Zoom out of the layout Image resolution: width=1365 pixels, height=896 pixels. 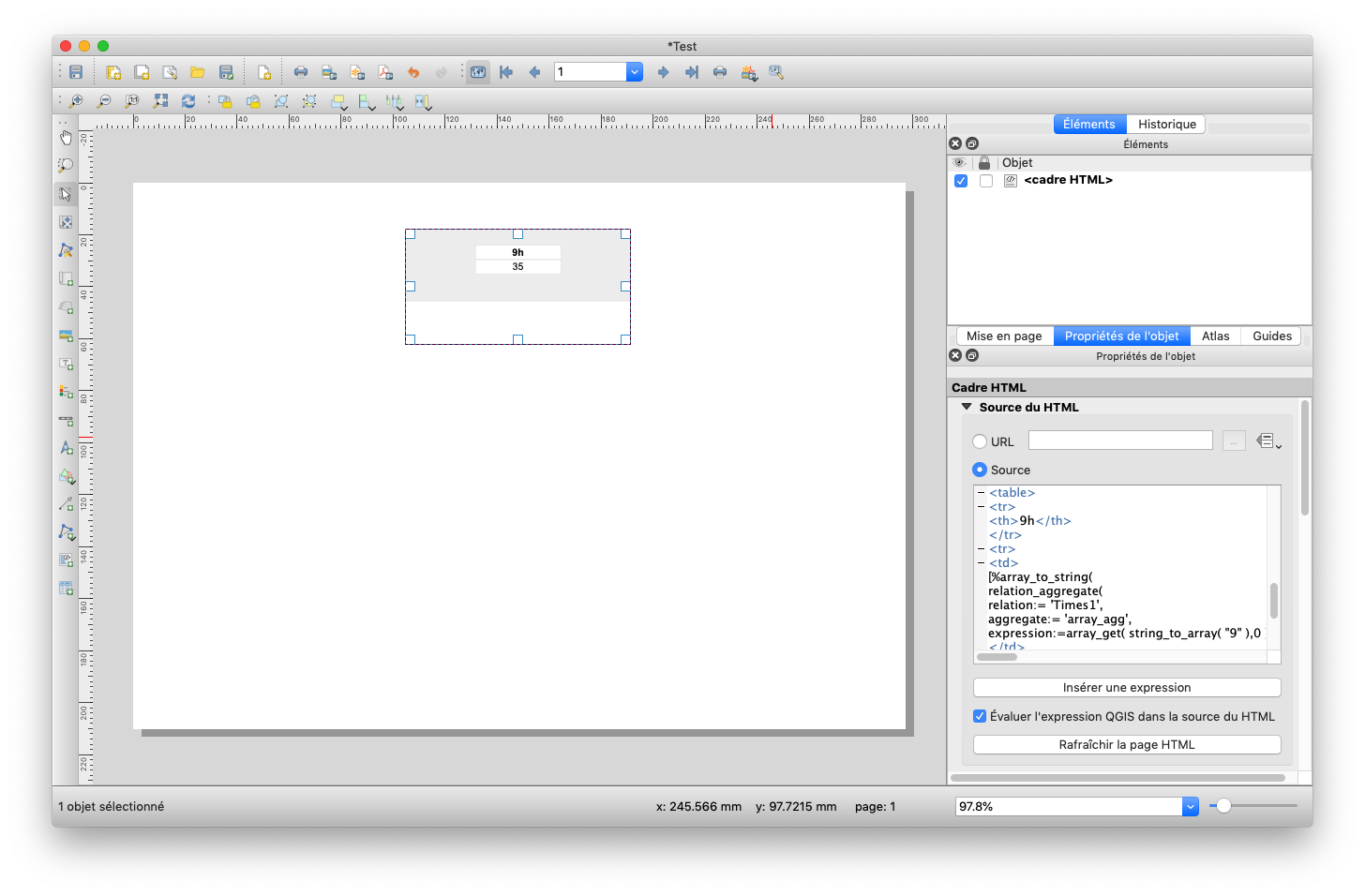coord(104,101)
